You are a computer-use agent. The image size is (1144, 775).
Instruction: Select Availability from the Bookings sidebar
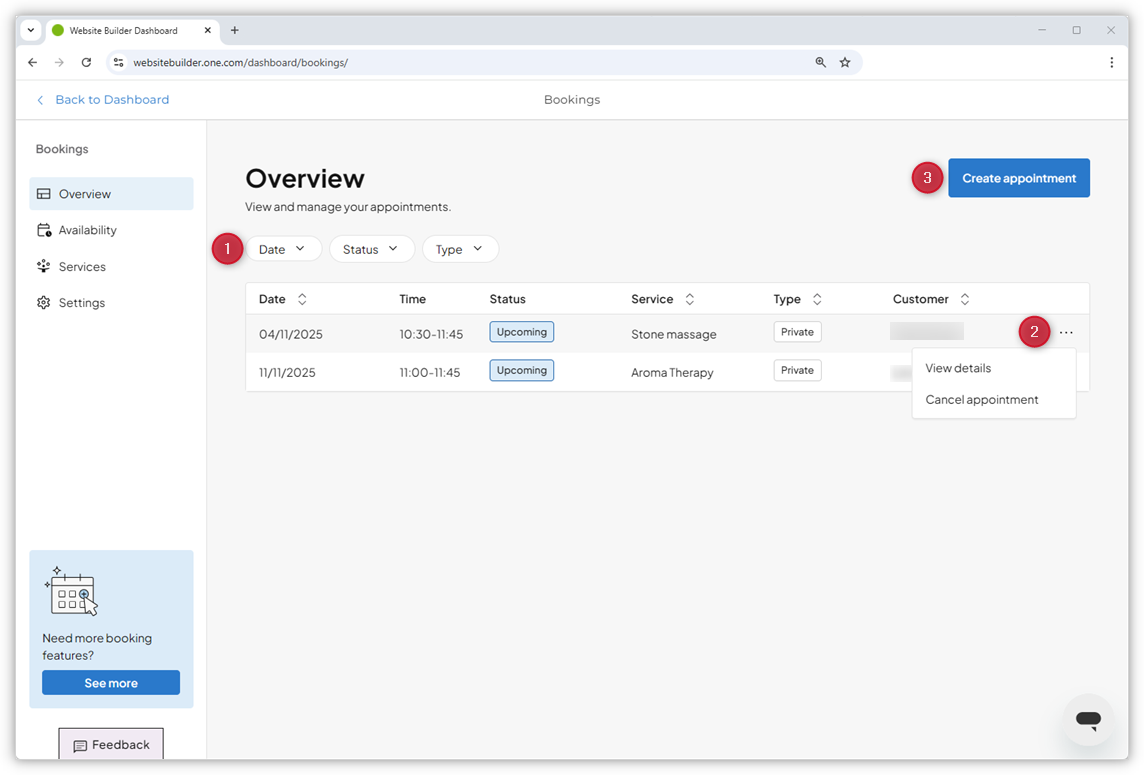(x=87, y=229)
